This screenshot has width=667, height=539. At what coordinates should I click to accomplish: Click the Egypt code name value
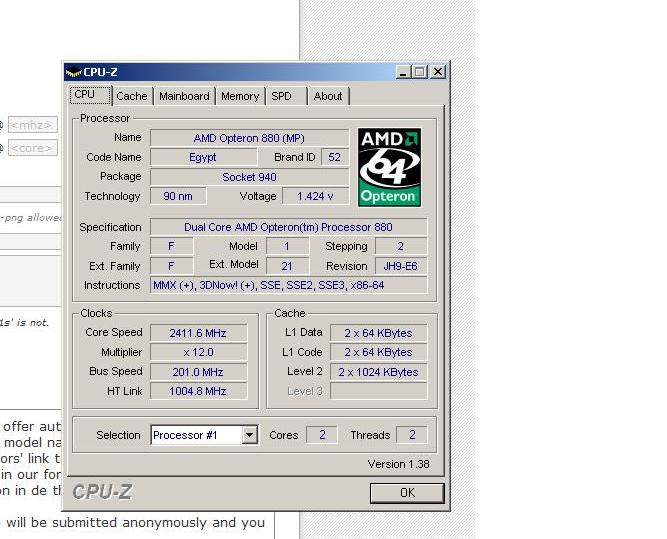(x=203, y=157)
